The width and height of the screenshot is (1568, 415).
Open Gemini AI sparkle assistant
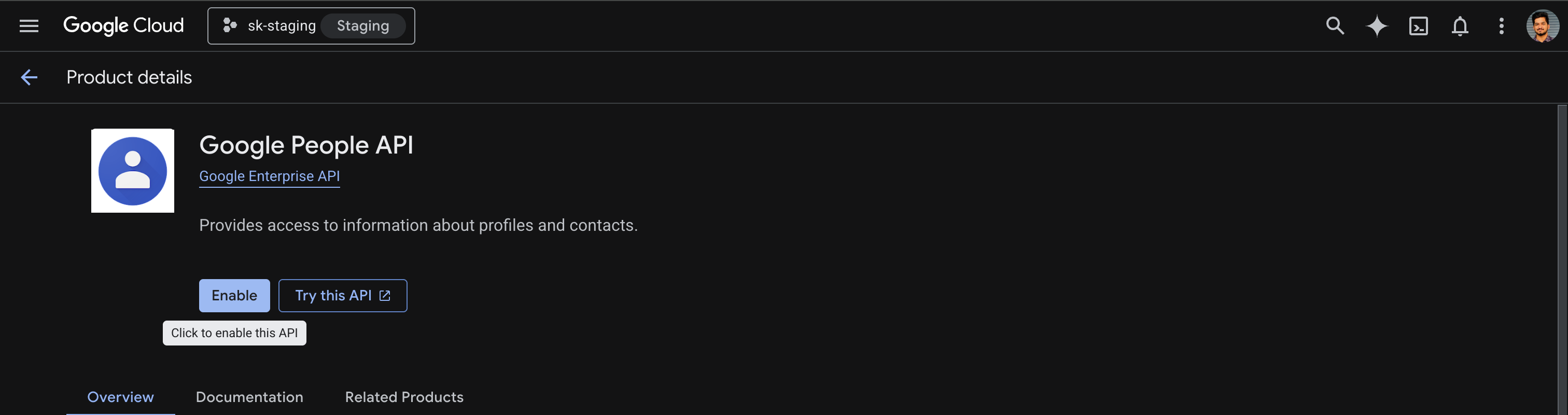pos(1376,26)
